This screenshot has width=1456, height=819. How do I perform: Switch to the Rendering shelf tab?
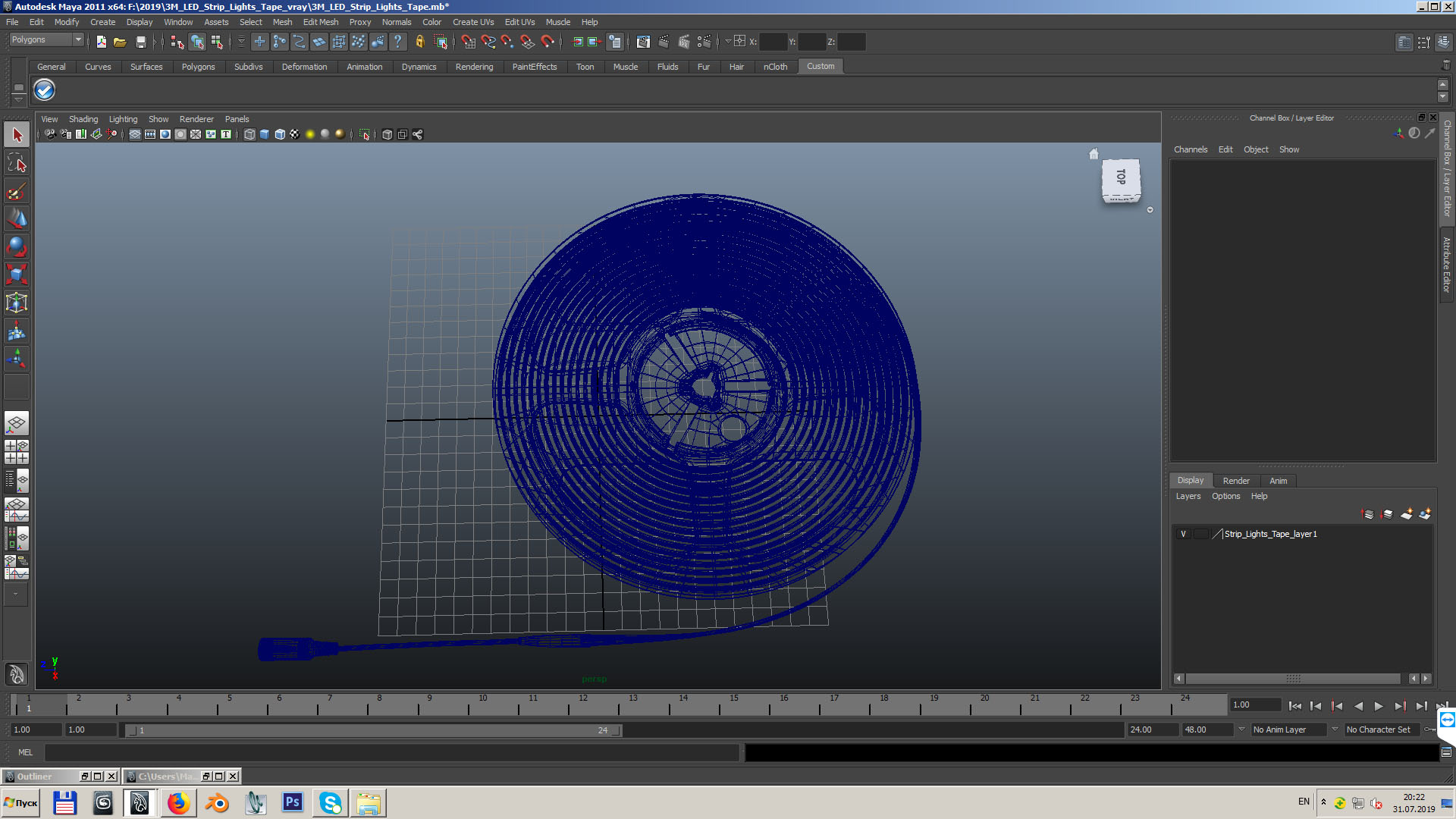[x=474, y=67]
